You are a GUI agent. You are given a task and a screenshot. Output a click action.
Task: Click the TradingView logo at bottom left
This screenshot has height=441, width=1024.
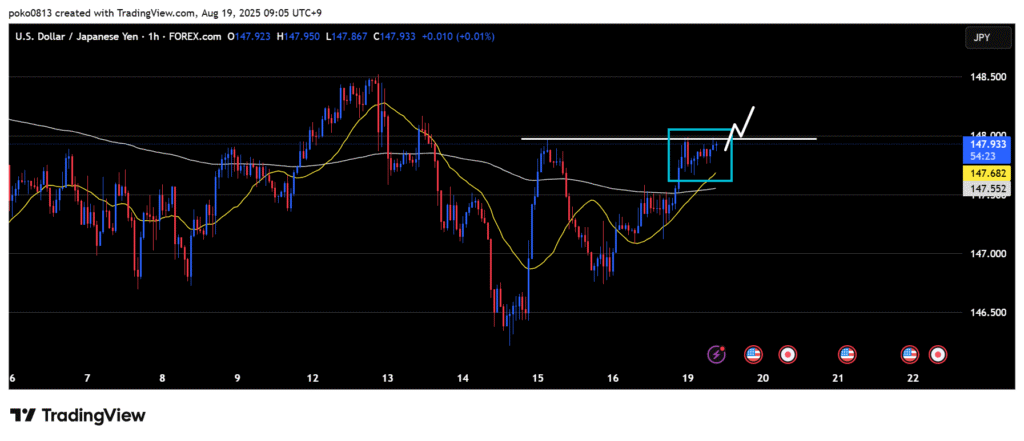point(78,415)
